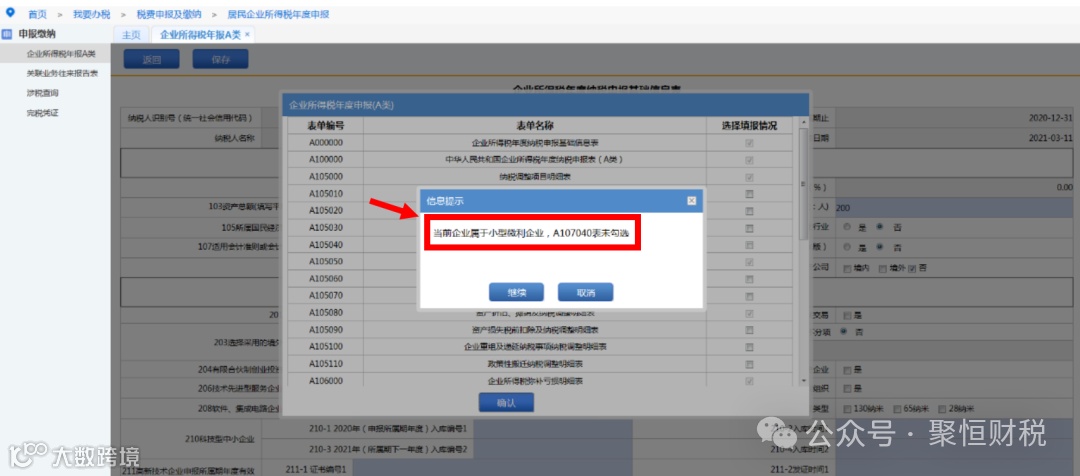The width and height of the screenshot is (1080, 476).
Task: Close the 信息提示 dialog with X
Action: click(692, 200)
